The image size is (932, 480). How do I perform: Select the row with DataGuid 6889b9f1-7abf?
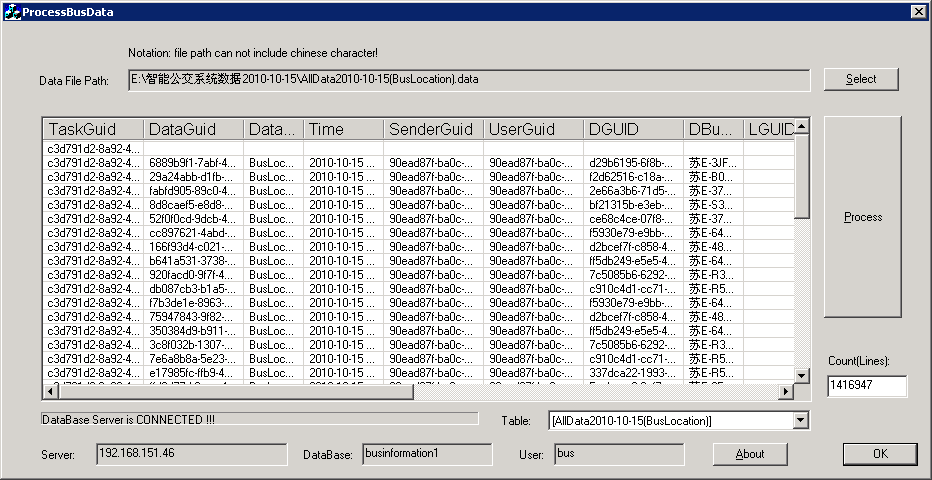point(192,163)
